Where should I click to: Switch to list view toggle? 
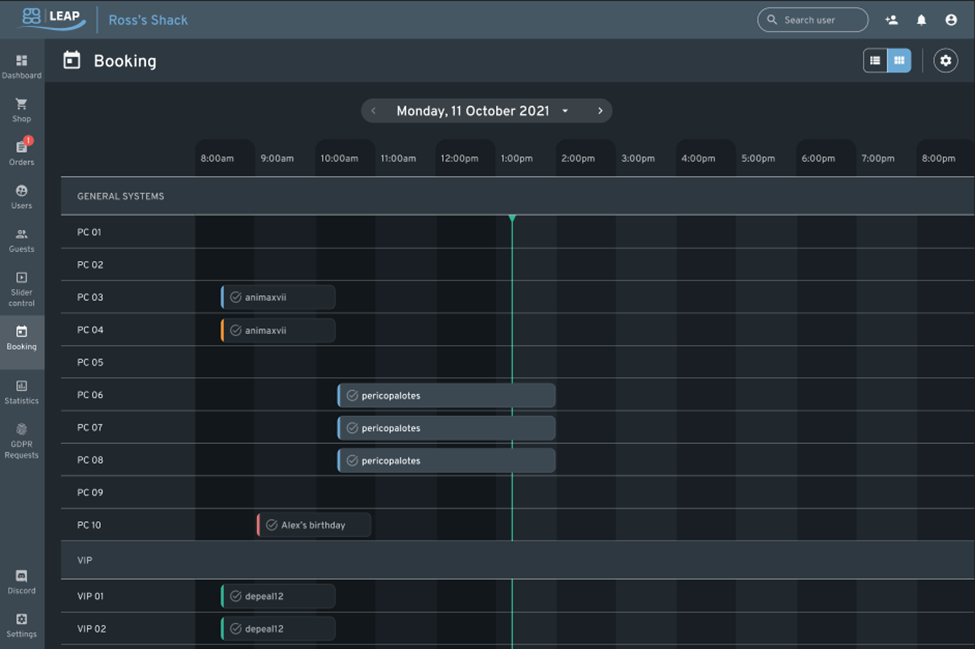click(875, 61)
